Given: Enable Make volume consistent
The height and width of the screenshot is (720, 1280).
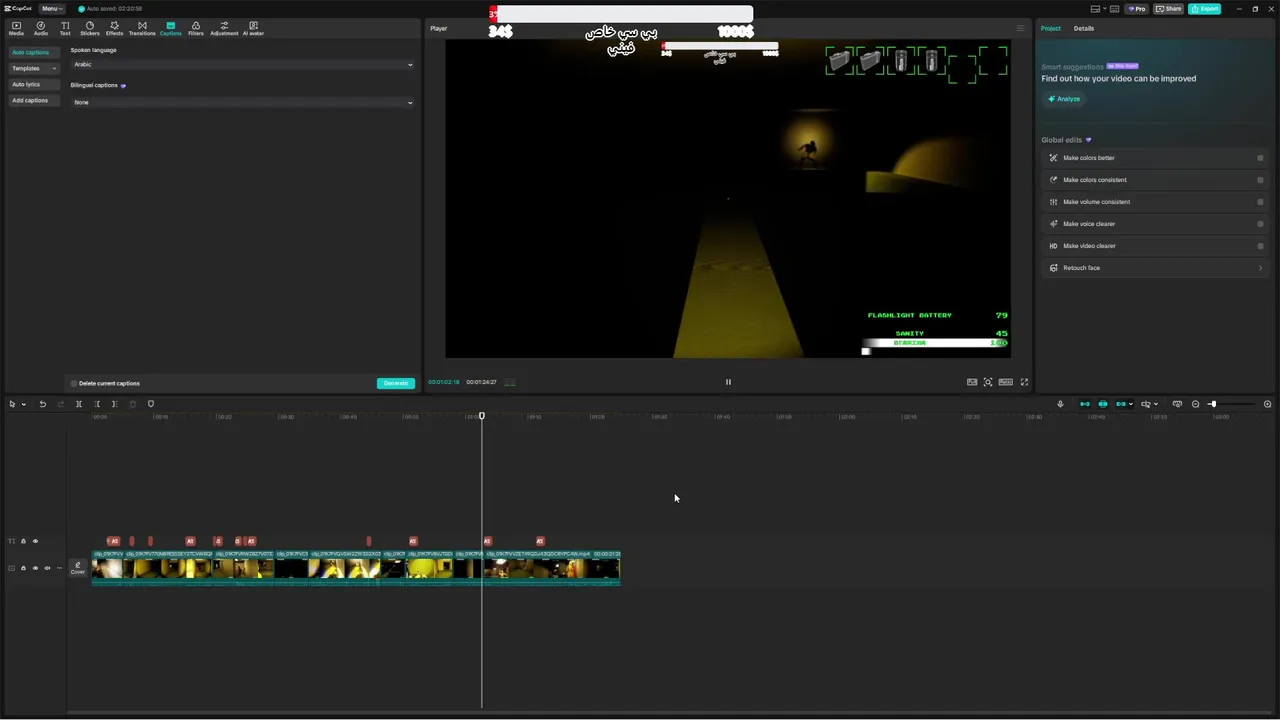Looking at the screenshot, I should pyautogui.click(x=1260, y=202).
